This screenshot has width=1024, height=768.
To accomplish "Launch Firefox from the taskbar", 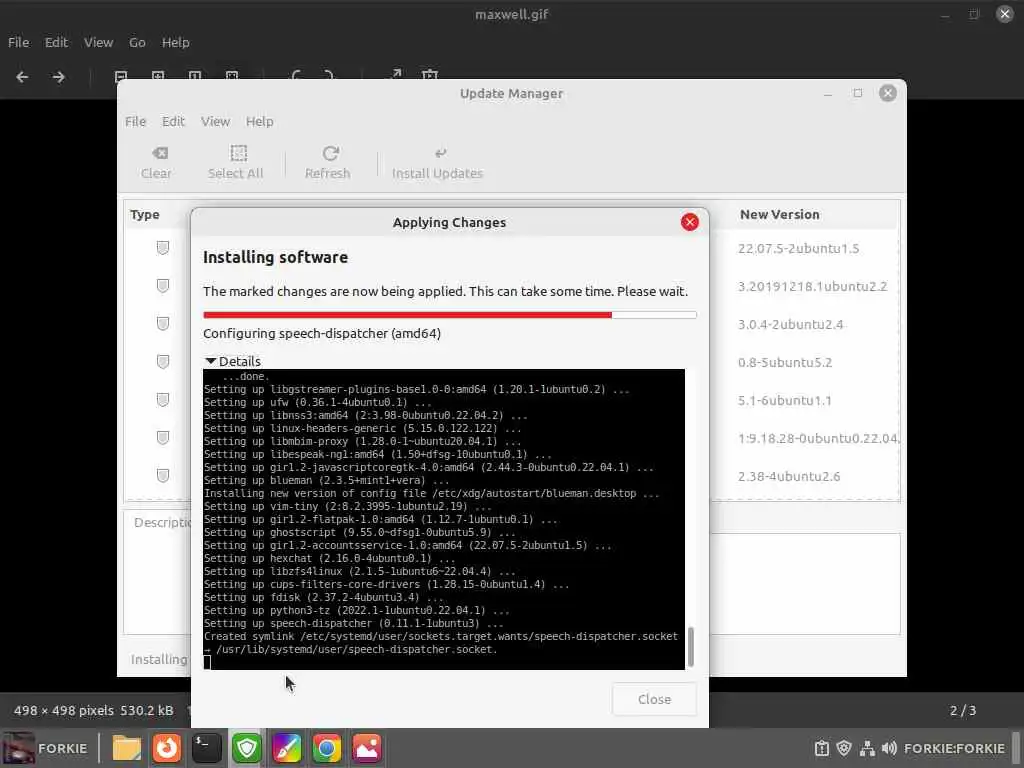I will [167, 748].
